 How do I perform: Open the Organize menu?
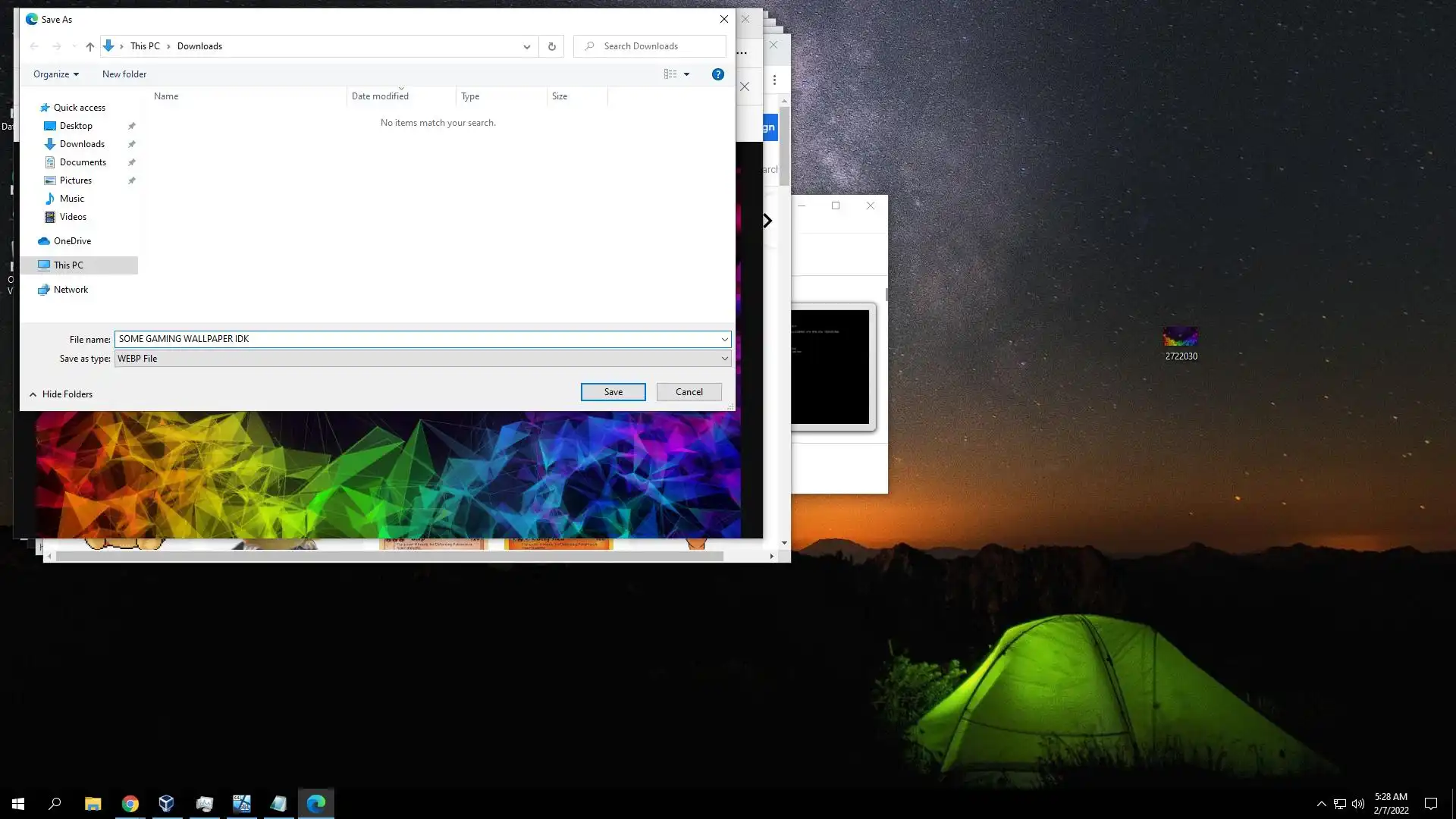tap(55, 74)
